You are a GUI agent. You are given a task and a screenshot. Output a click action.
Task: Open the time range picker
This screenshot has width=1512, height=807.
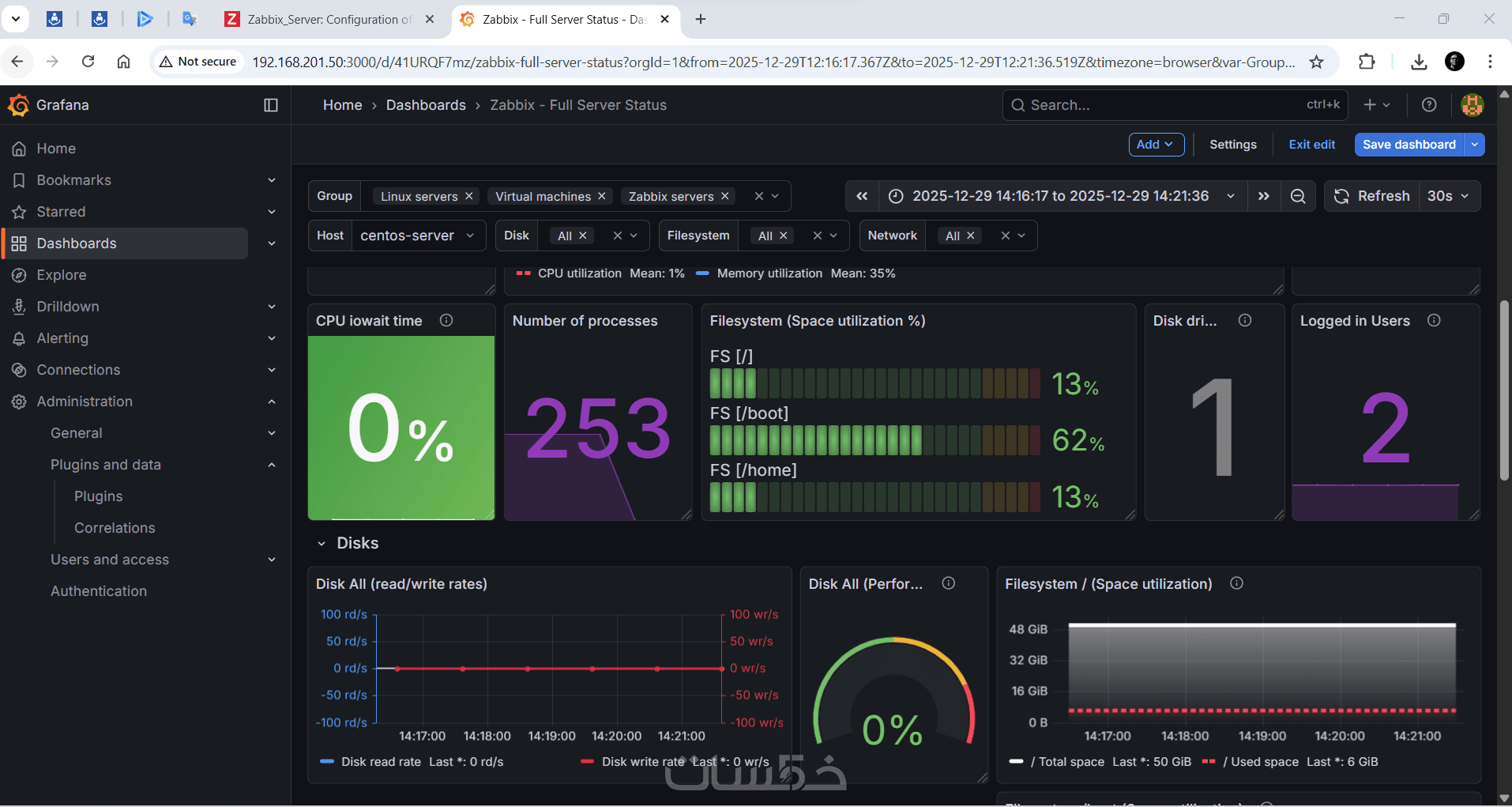[1063, 196]
